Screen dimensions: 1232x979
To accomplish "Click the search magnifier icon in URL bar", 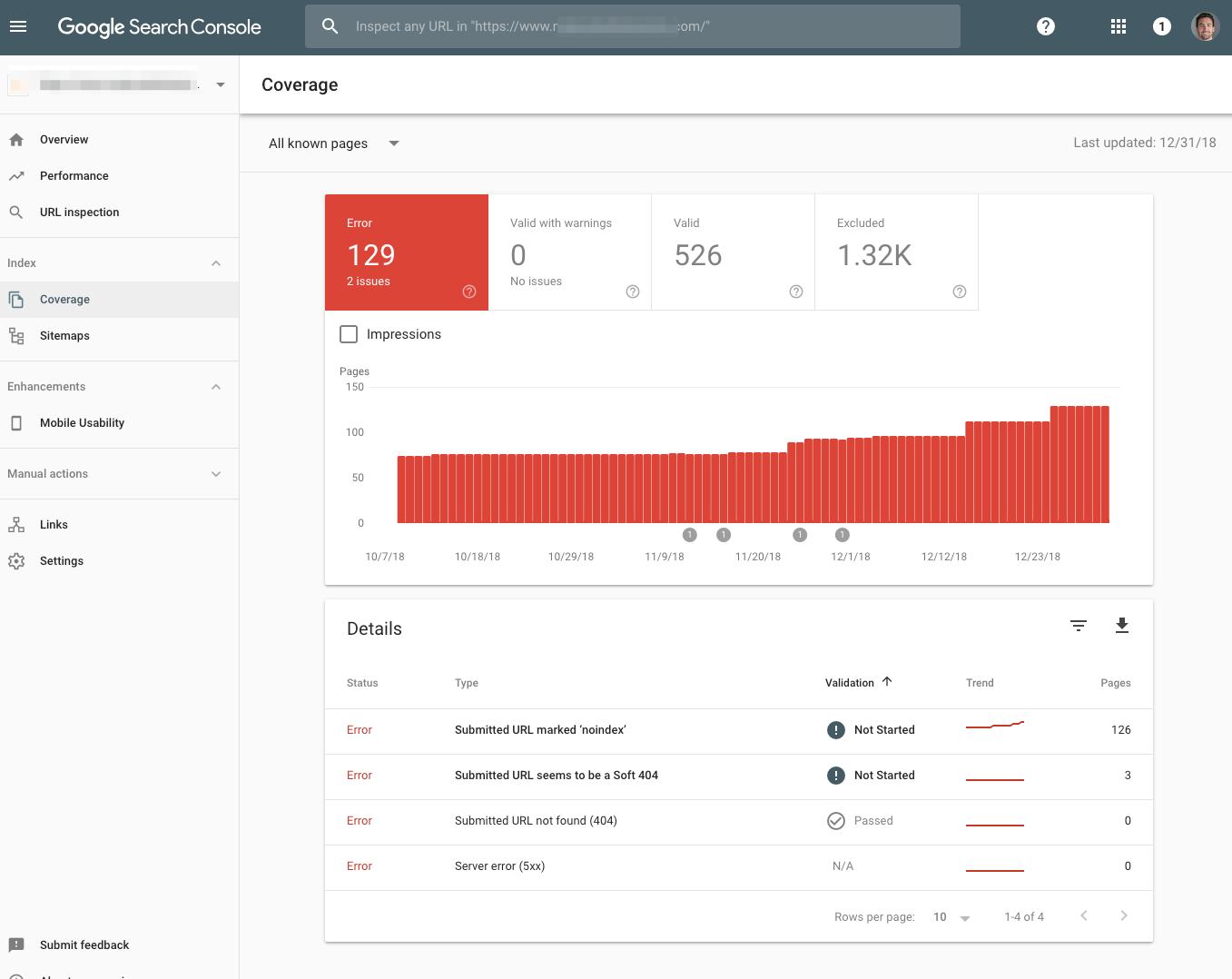I will tap(330, 26).
